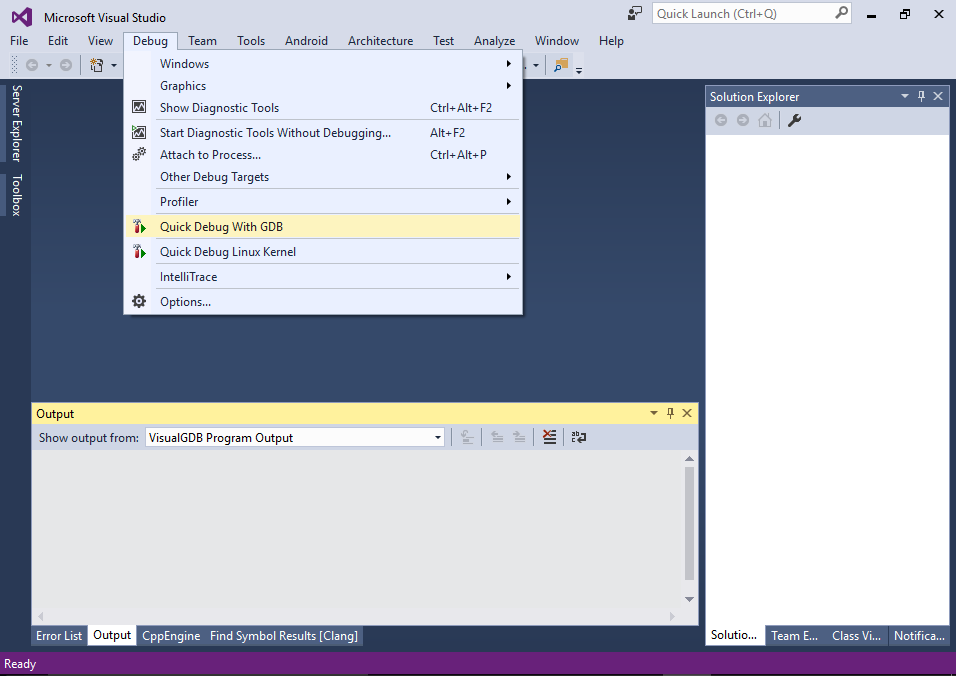Go to Previous Message in Output toolbar
Image resolution: width=956 pixels, height=676 pixels.
(x=497, y=437)
